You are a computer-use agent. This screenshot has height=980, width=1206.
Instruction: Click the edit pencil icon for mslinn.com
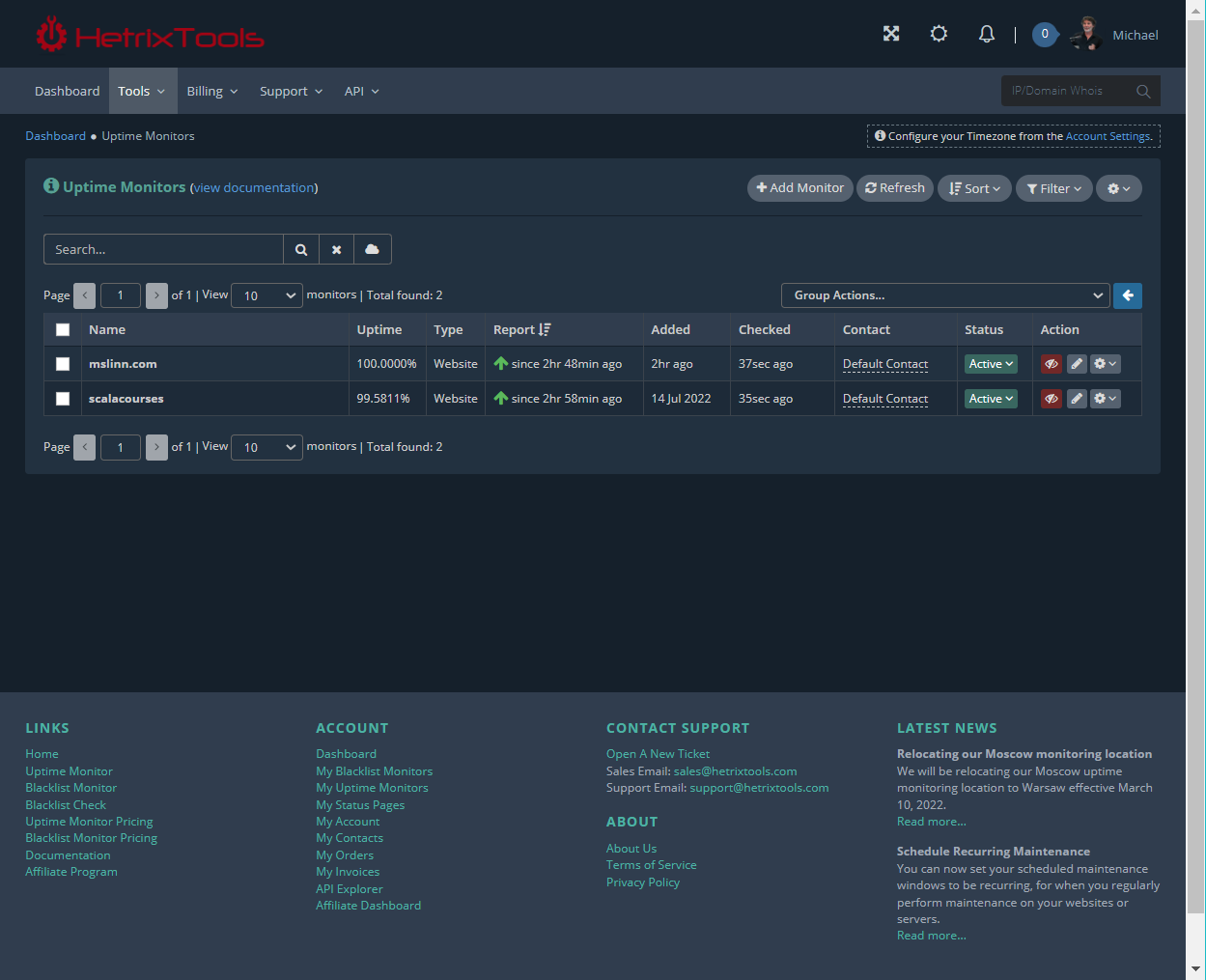tap(1077, 364)
